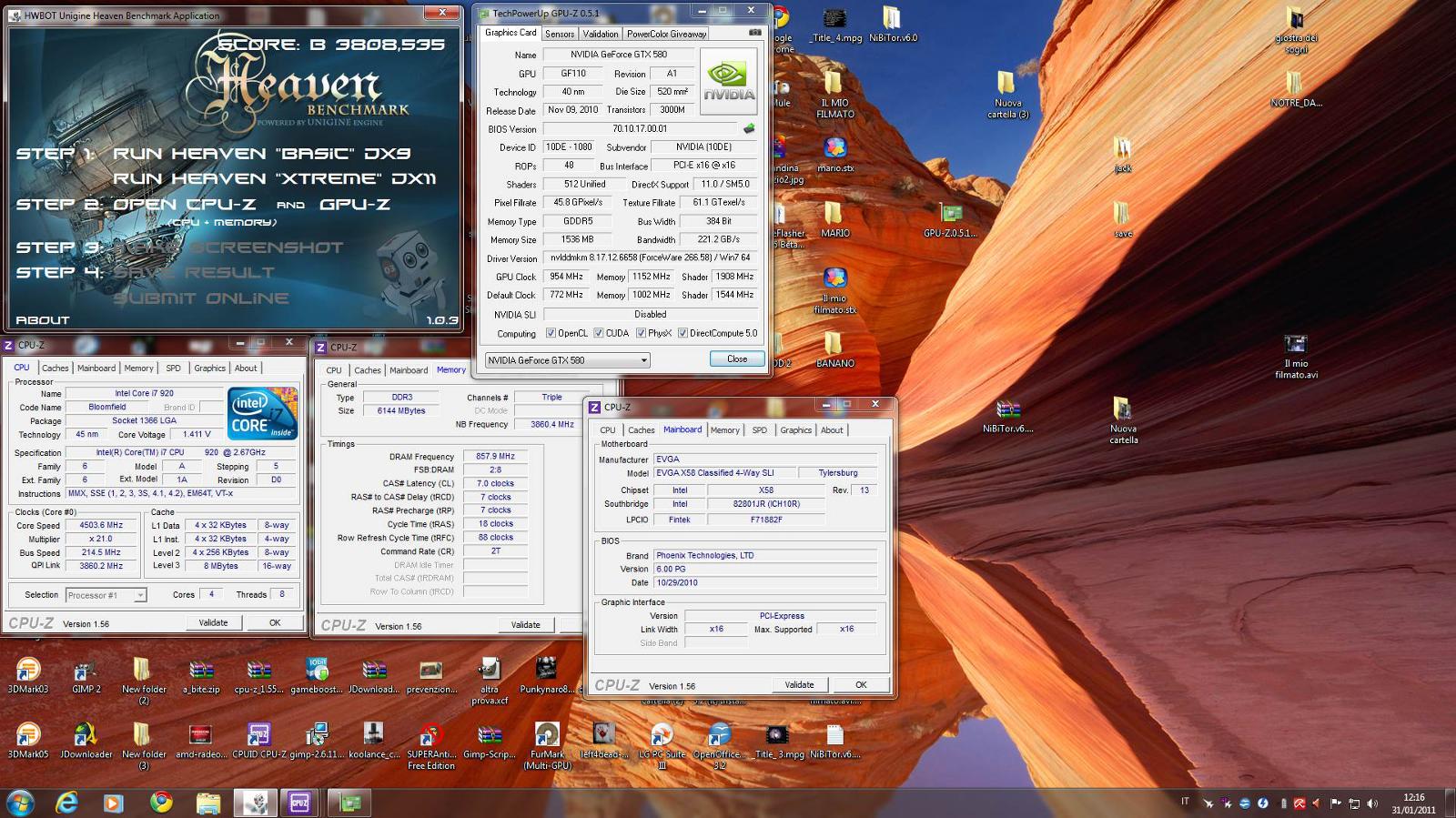Select the LG PC Suite III icon
This screenshot has width=1456, height=818.
662,746
